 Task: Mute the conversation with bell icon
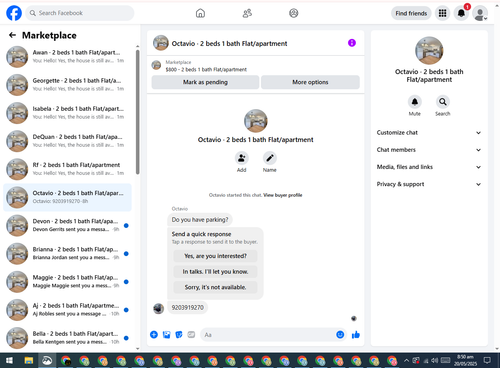point(415,102)
